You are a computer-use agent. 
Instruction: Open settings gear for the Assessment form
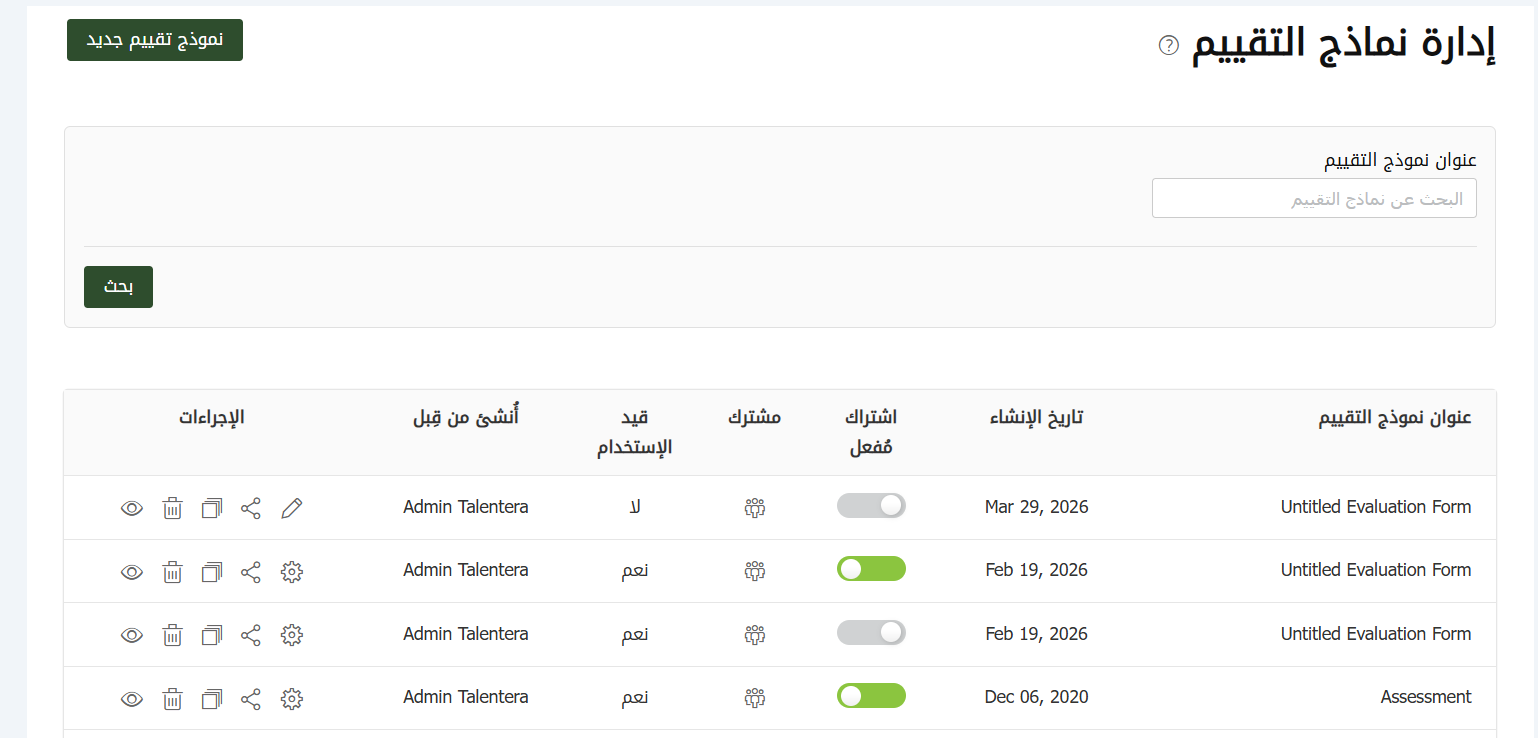[291, 698]
